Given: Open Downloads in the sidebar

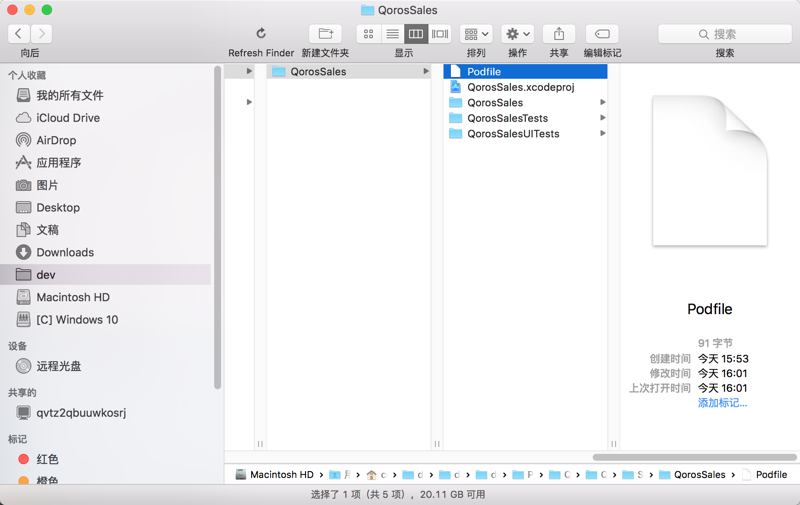Looking at the screenshot, I should (x=65, y=252).
